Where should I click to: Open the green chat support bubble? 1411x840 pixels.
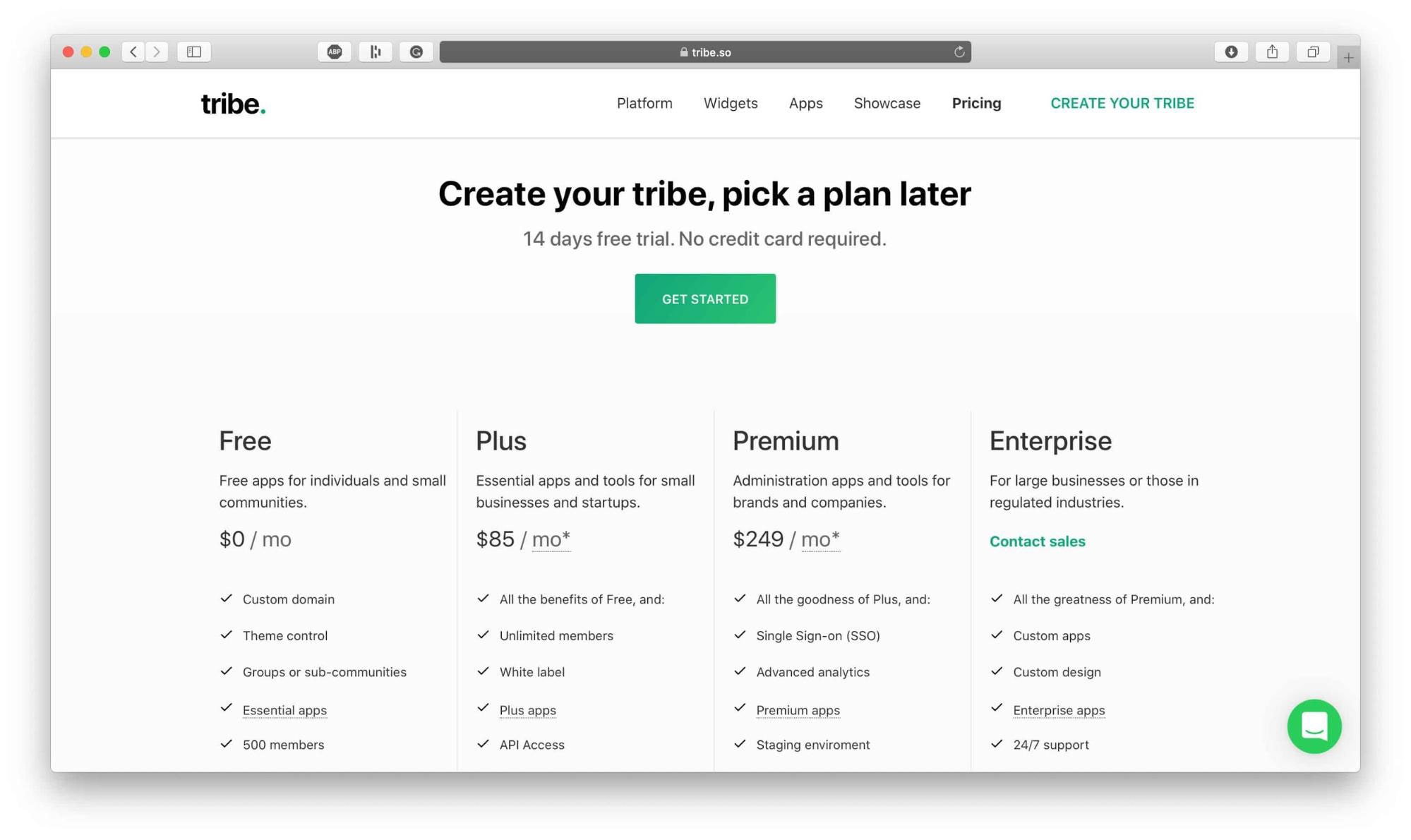click(x=1314, y=726)
